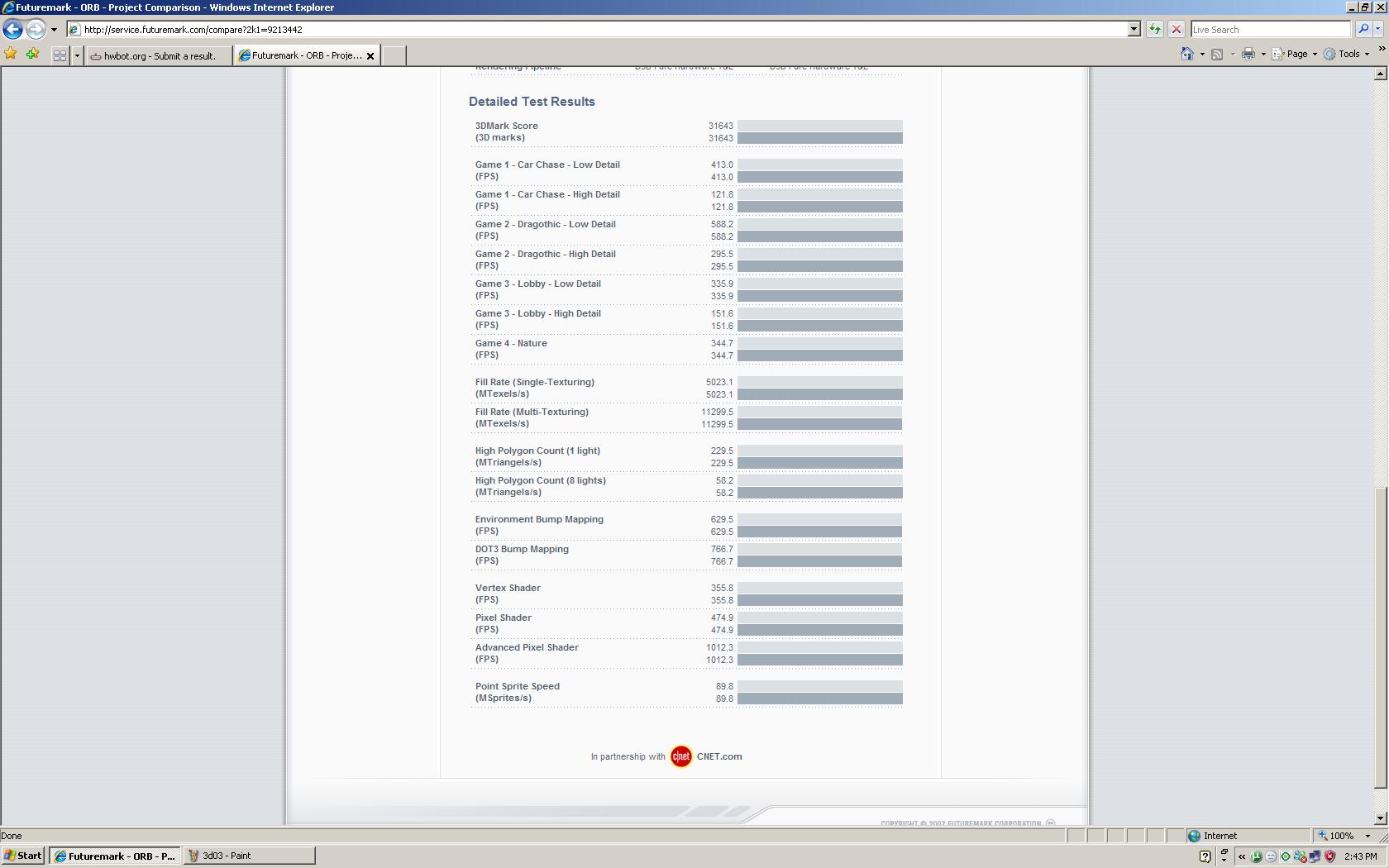The height and width of the screenshot is (868, 1389).
Task: Close the Futuremark ORB tab
Action: pos(370,56)
